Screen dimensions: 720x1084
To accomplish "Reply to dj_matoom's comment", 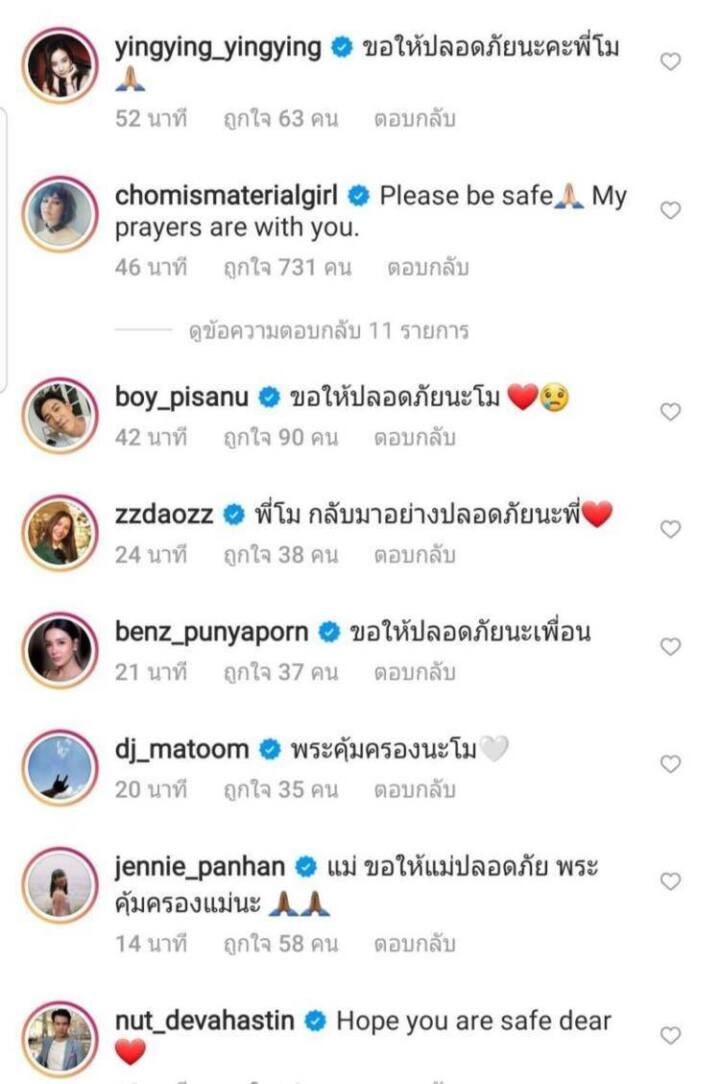I will tap(414, 789).
